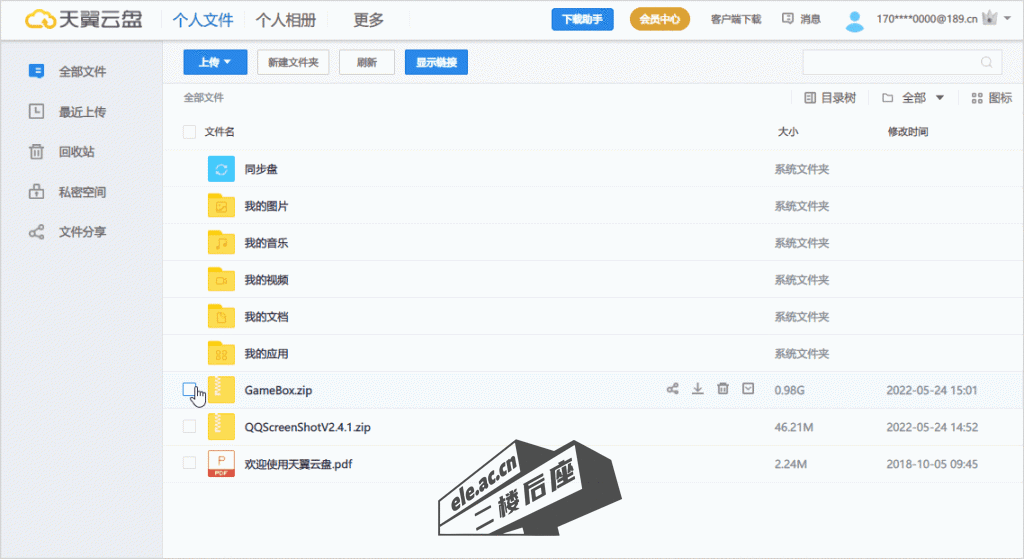1024x559 pixels.
Task: Click the user avatar icon
Action: tap(855, 19)
